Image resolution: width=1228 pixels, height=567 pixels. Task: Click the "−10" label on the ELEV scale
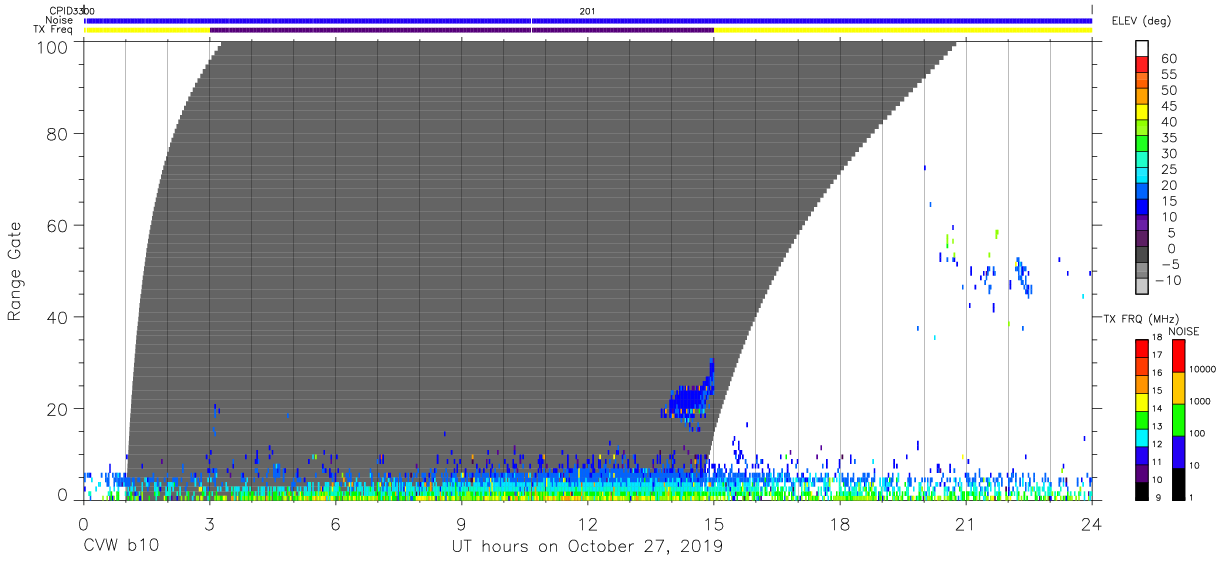pyautogui.click(x=1169, y=281)
